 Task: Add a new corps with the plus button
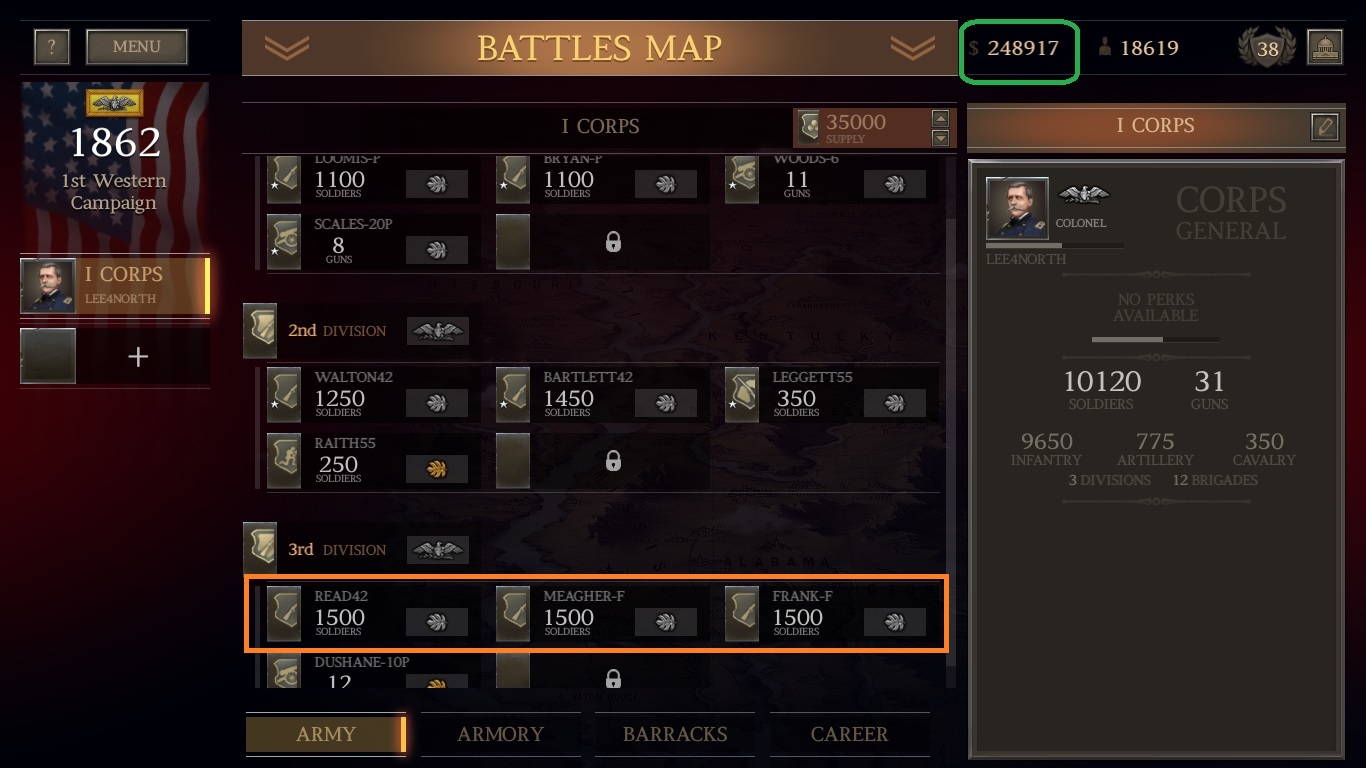(x=138, y=357)
